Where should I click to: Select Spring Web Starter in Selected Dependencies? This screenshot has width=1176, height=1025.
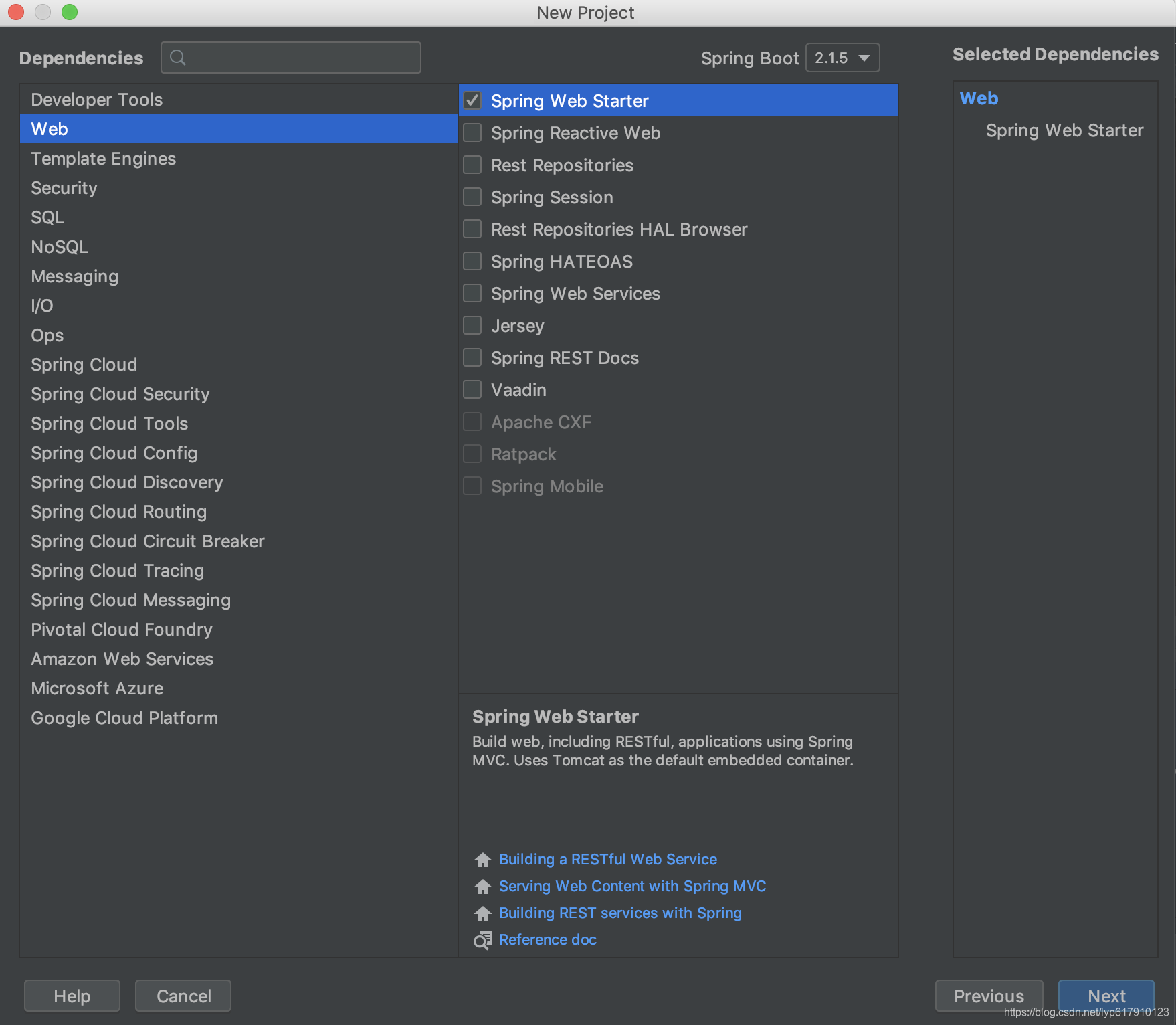click(x=1064, y=130)
